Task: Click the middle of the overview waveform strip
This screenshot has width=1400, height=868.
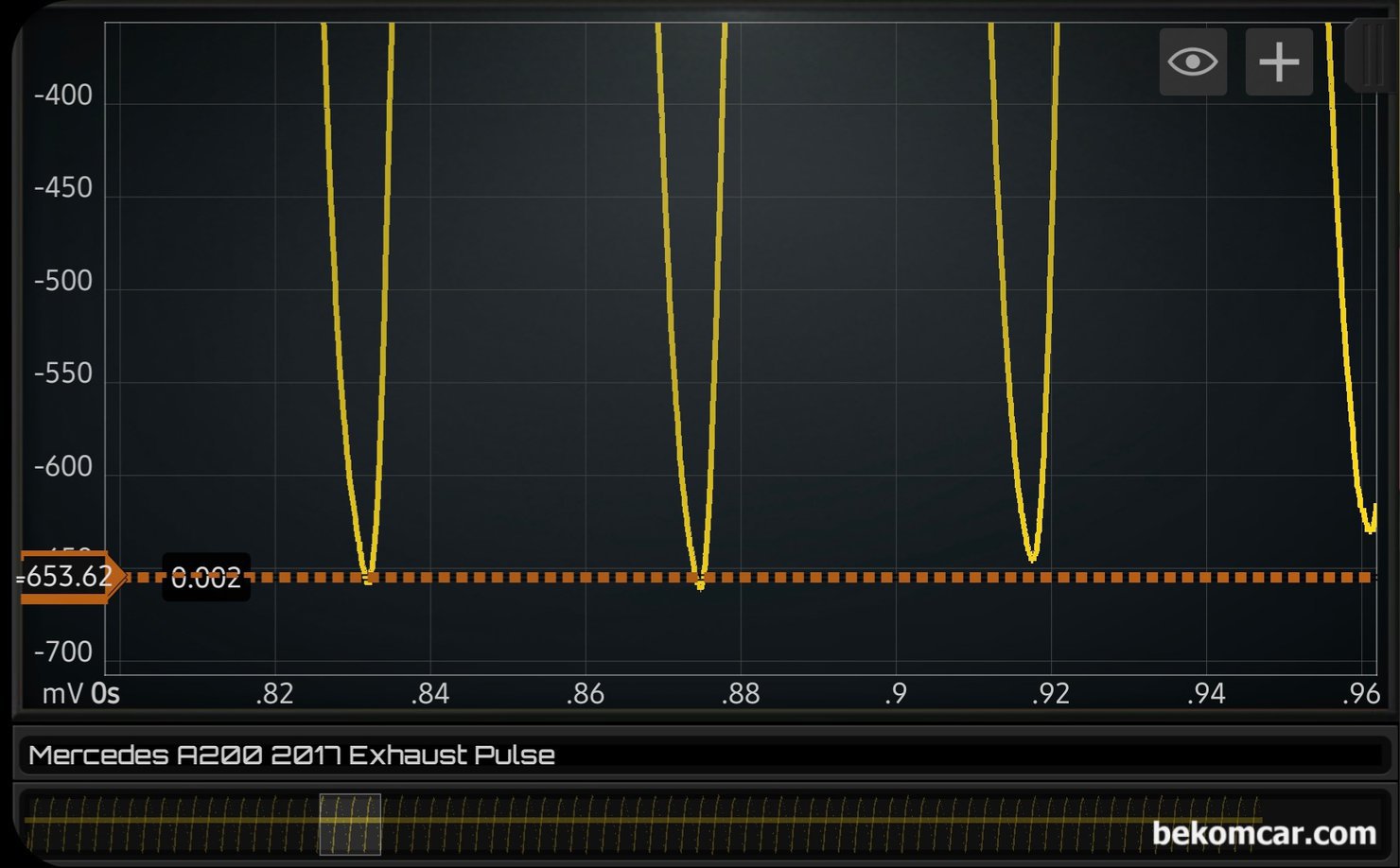Action: click(x=700, y=824)
